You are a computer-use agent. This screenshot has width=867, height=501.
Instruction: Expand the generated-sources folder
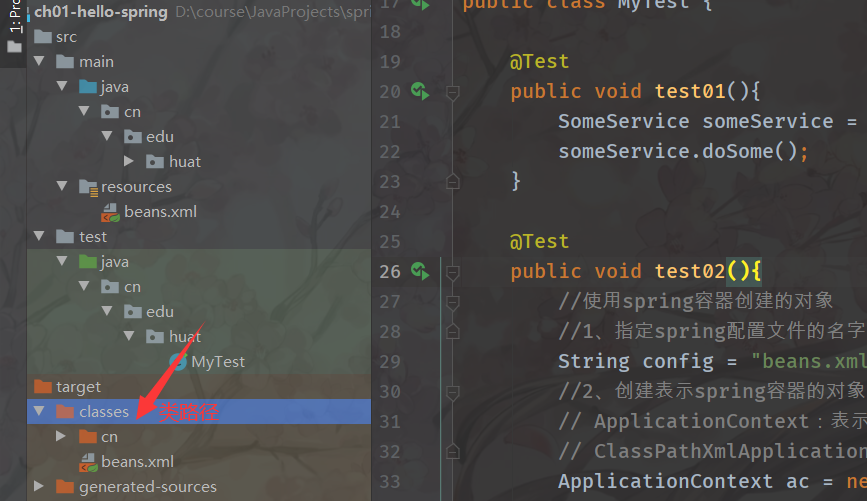[x=39, y=486]
